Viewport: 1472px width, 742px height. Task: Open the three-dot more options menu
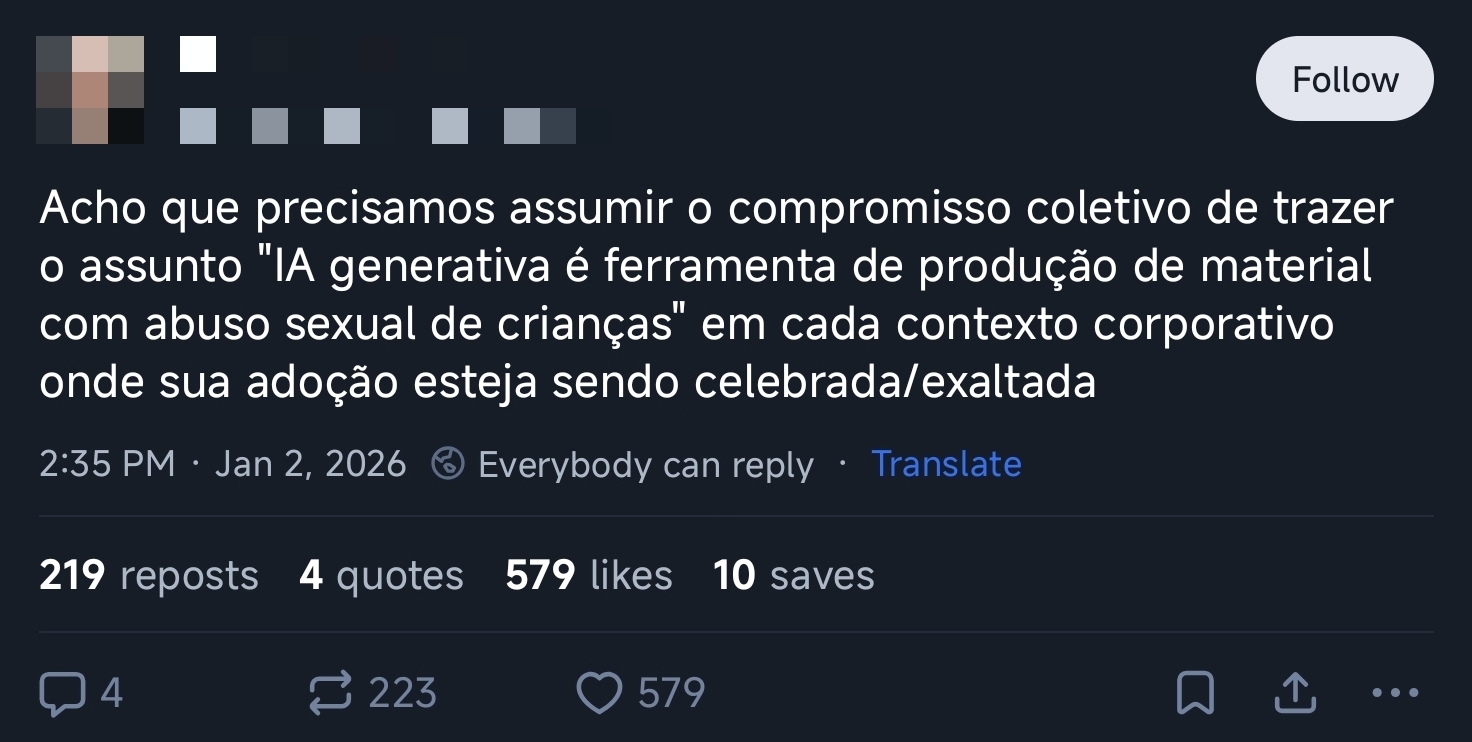click(x=1395, y=692)
